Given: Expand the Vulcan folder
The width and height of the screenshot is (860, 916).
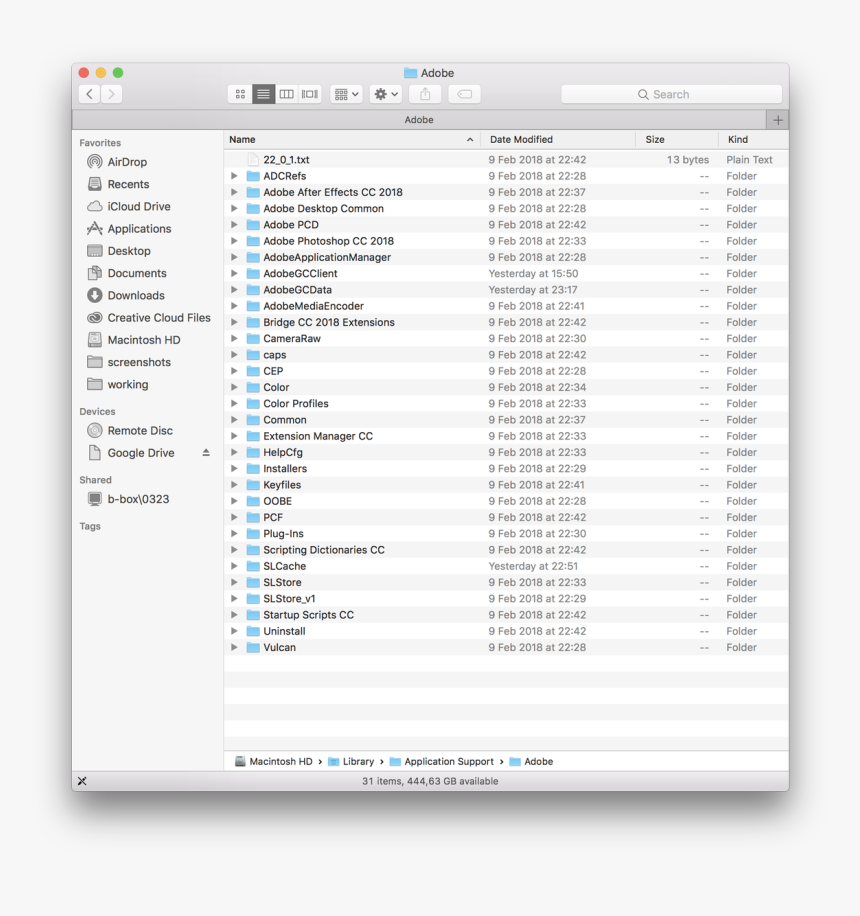Looking at the screenshot, I should 234,647.
